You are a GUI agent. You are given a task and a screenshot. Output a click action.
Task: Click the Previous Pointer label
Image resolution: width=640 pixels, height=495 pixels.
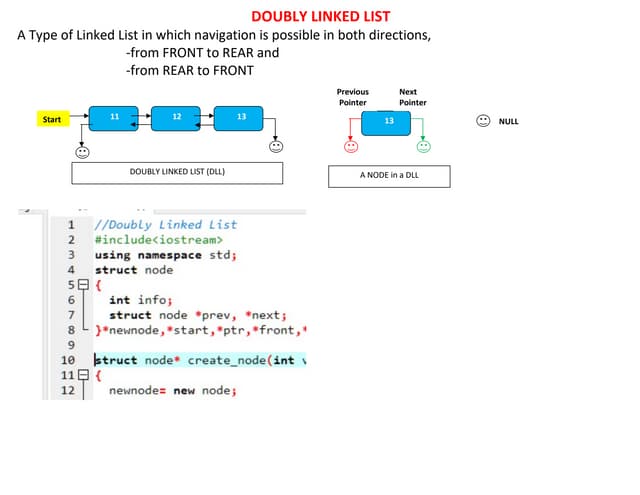tap(352, 97)
